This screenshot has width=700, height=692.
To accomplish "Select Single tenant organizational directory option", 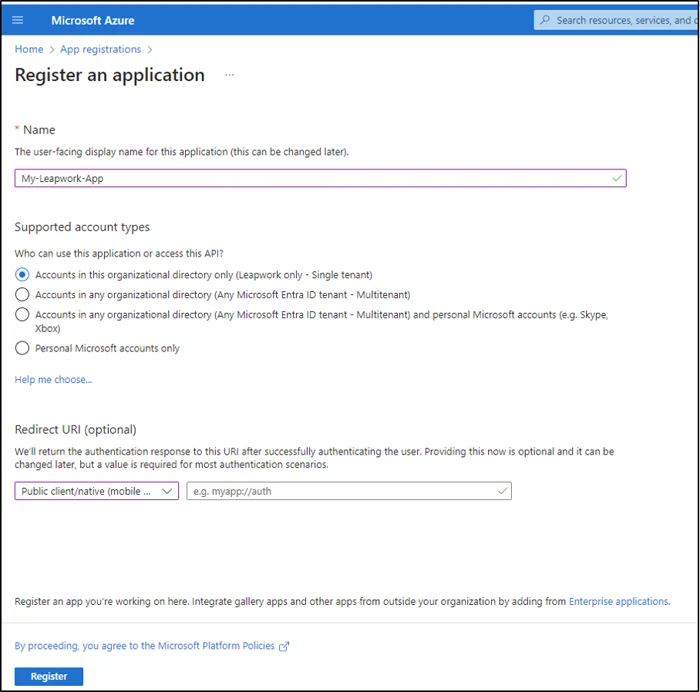I will click(22, 274).
